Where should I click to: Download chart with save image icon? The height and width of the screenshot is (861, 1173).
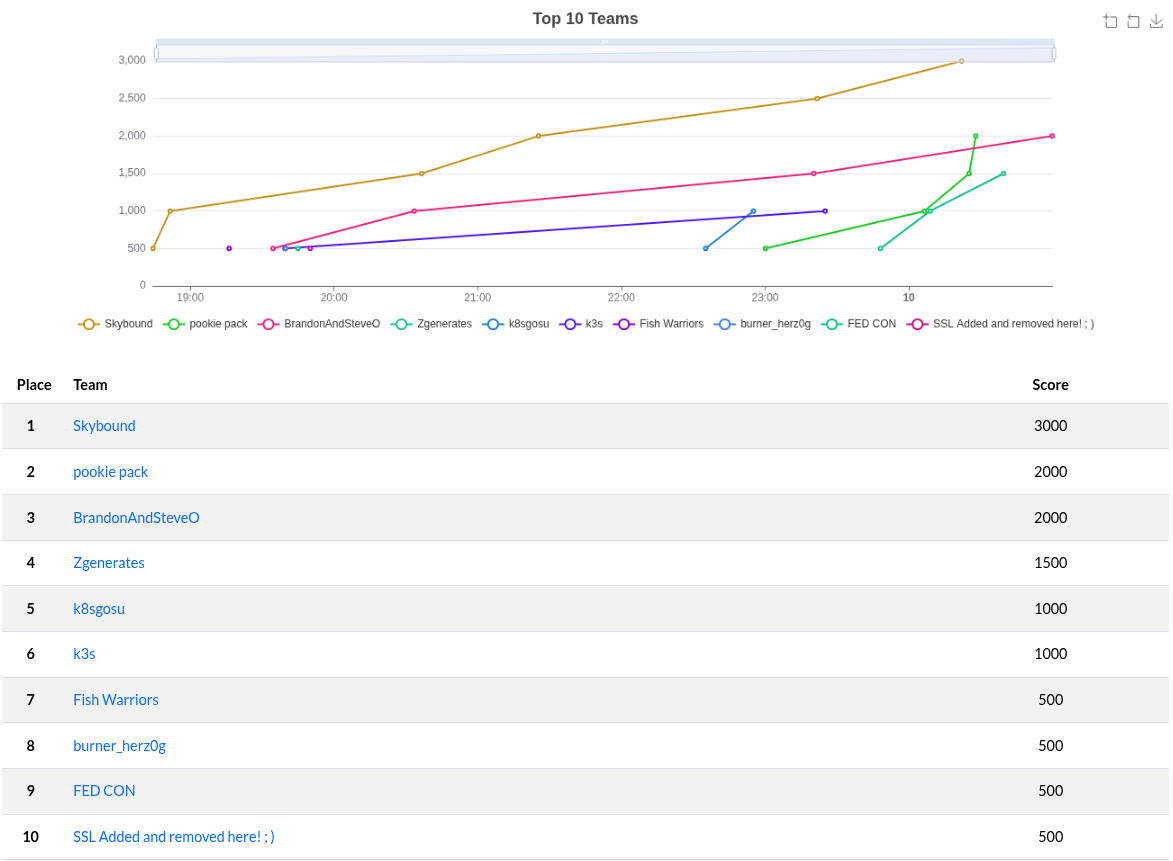coord(1156,21)
